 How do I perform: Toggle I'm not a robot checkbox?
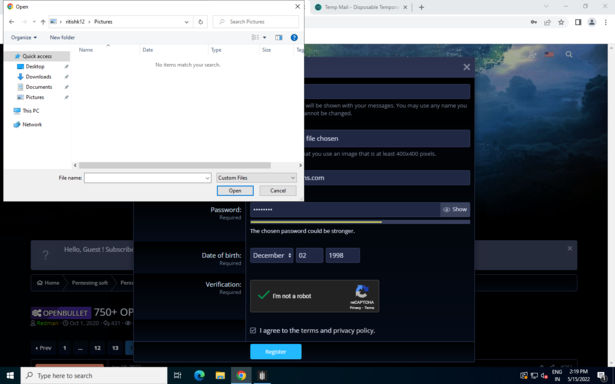pos(264,296)
